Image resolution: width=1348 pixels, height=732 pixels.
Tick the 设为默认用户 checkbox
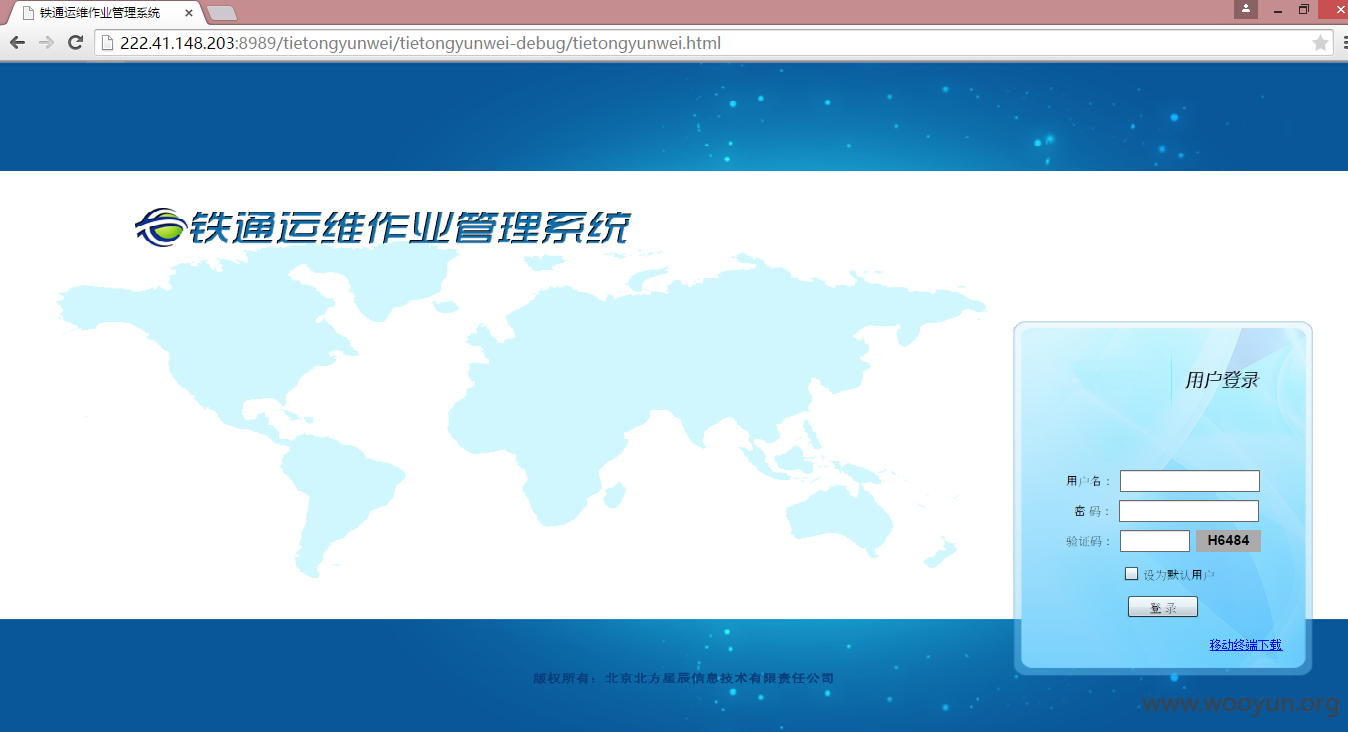[x=1131, y=574]
